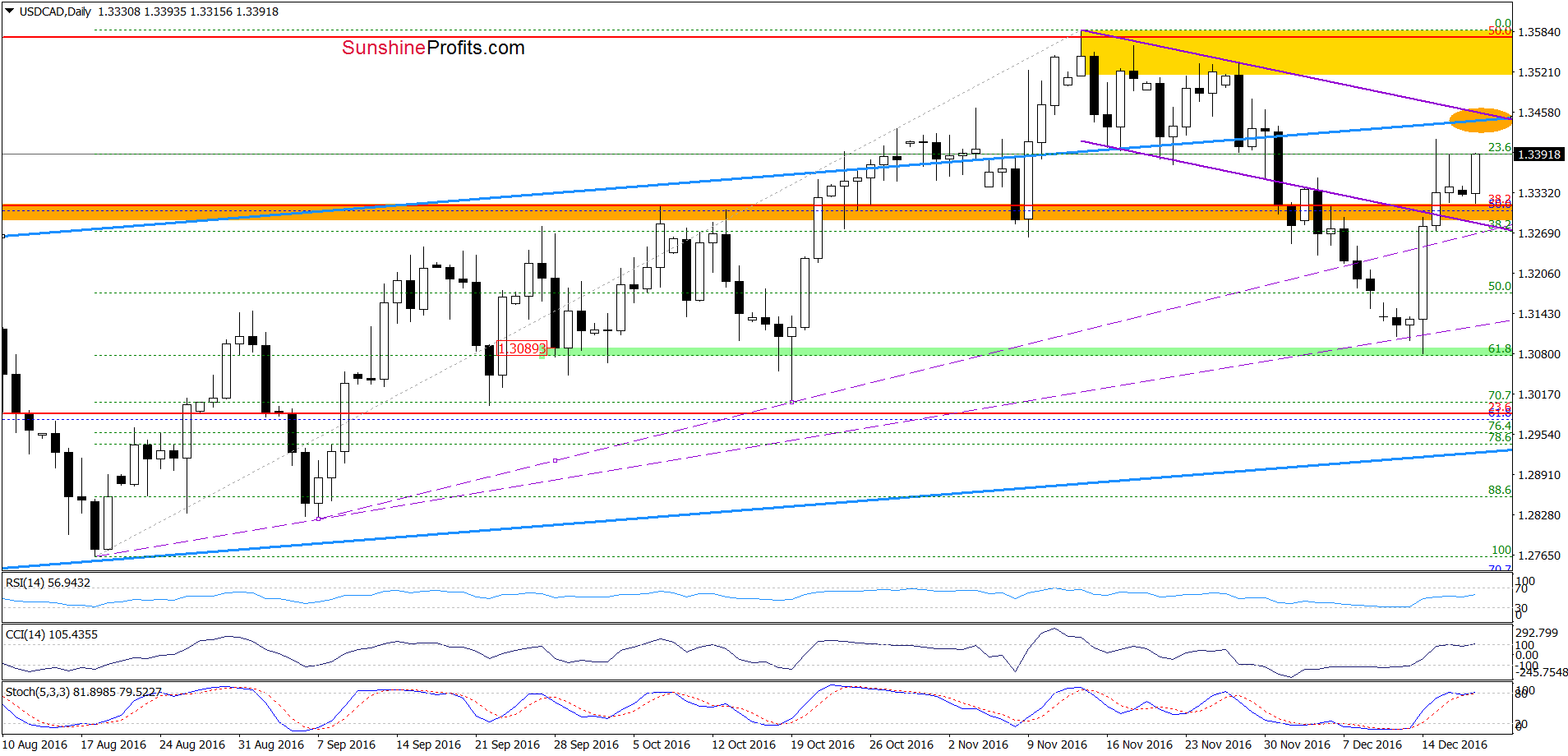Click the red 1.30893 price label
The height and width of the screenshot is (756, 1568).
click(521, 348)
